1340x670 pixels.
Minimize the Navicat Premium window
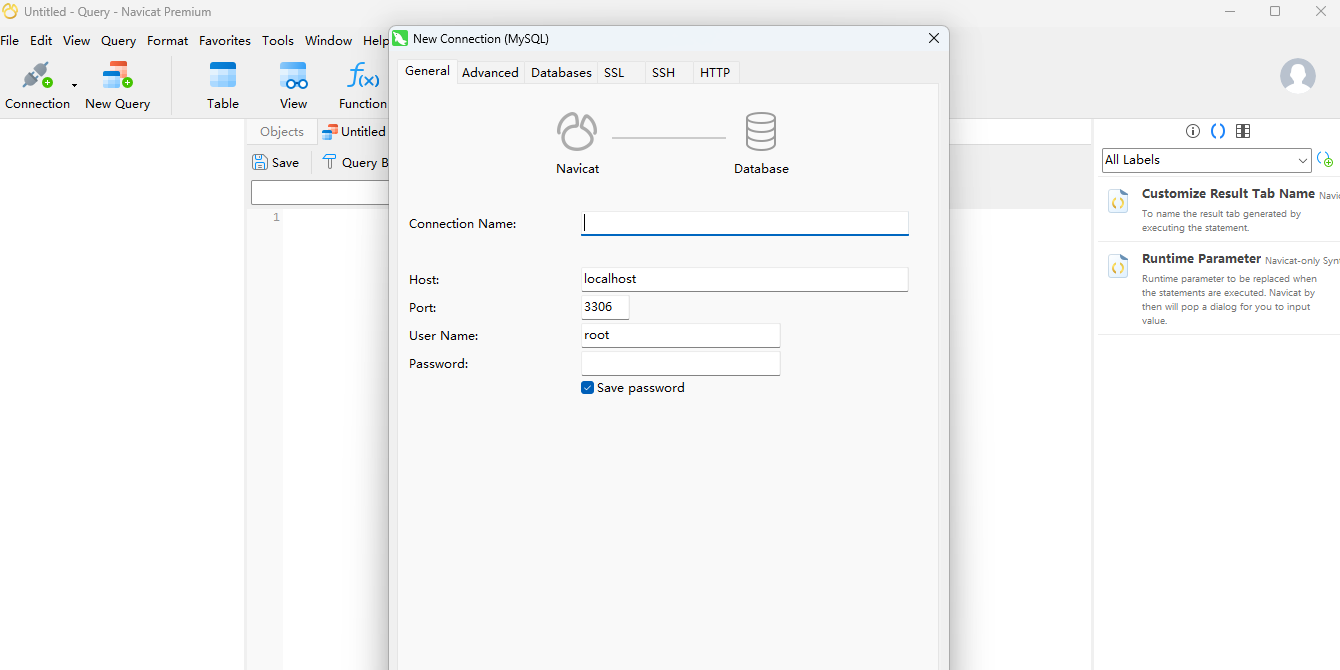[x=1231, y=11]
